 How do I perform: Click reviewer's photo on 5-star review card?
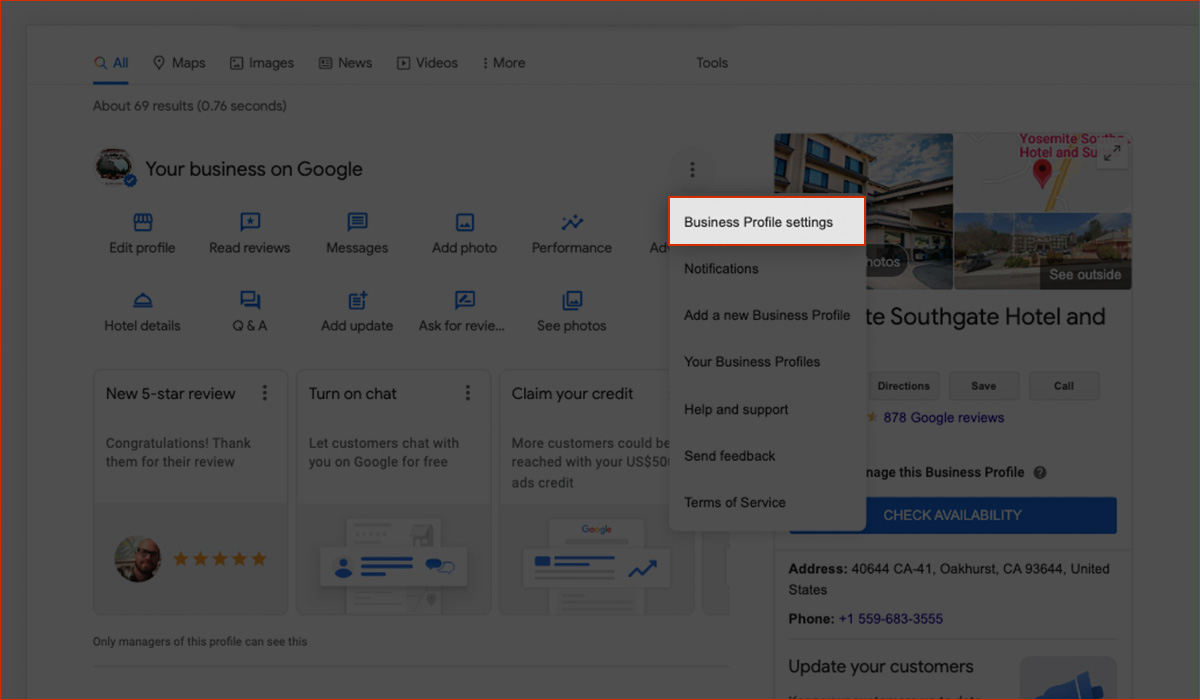(138, 559)
